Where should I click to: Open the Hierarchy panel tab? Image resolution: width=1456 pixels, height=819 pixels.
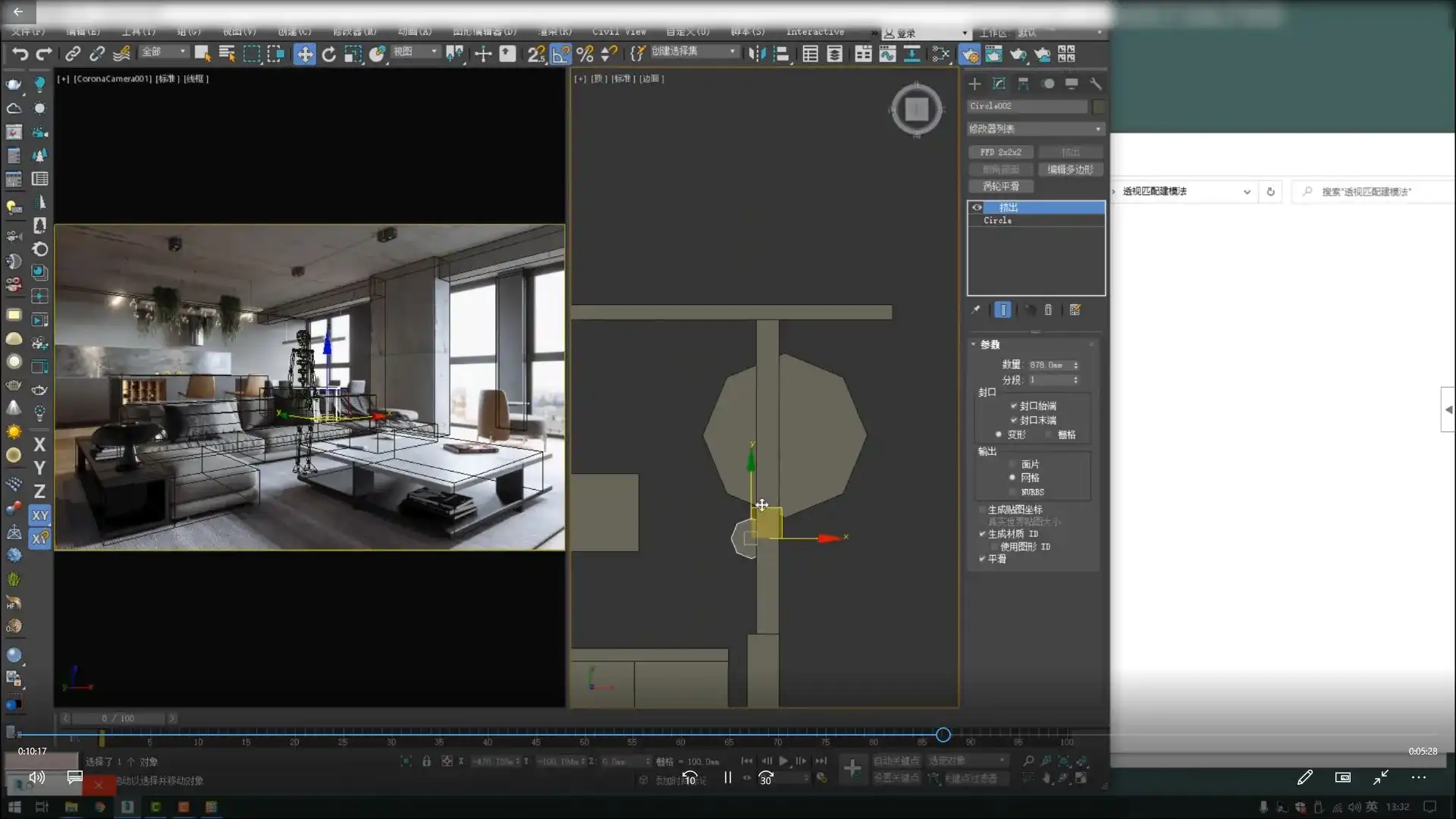1023,83
